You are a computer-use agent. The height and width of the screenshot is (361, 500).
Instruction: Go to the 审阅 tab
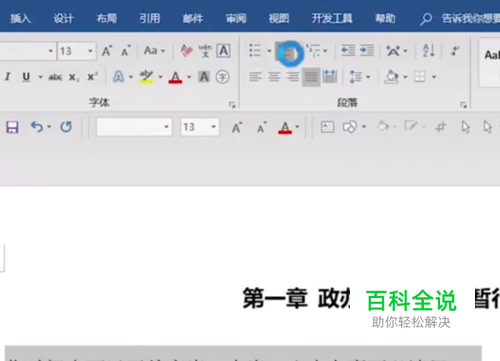(236, 18)
